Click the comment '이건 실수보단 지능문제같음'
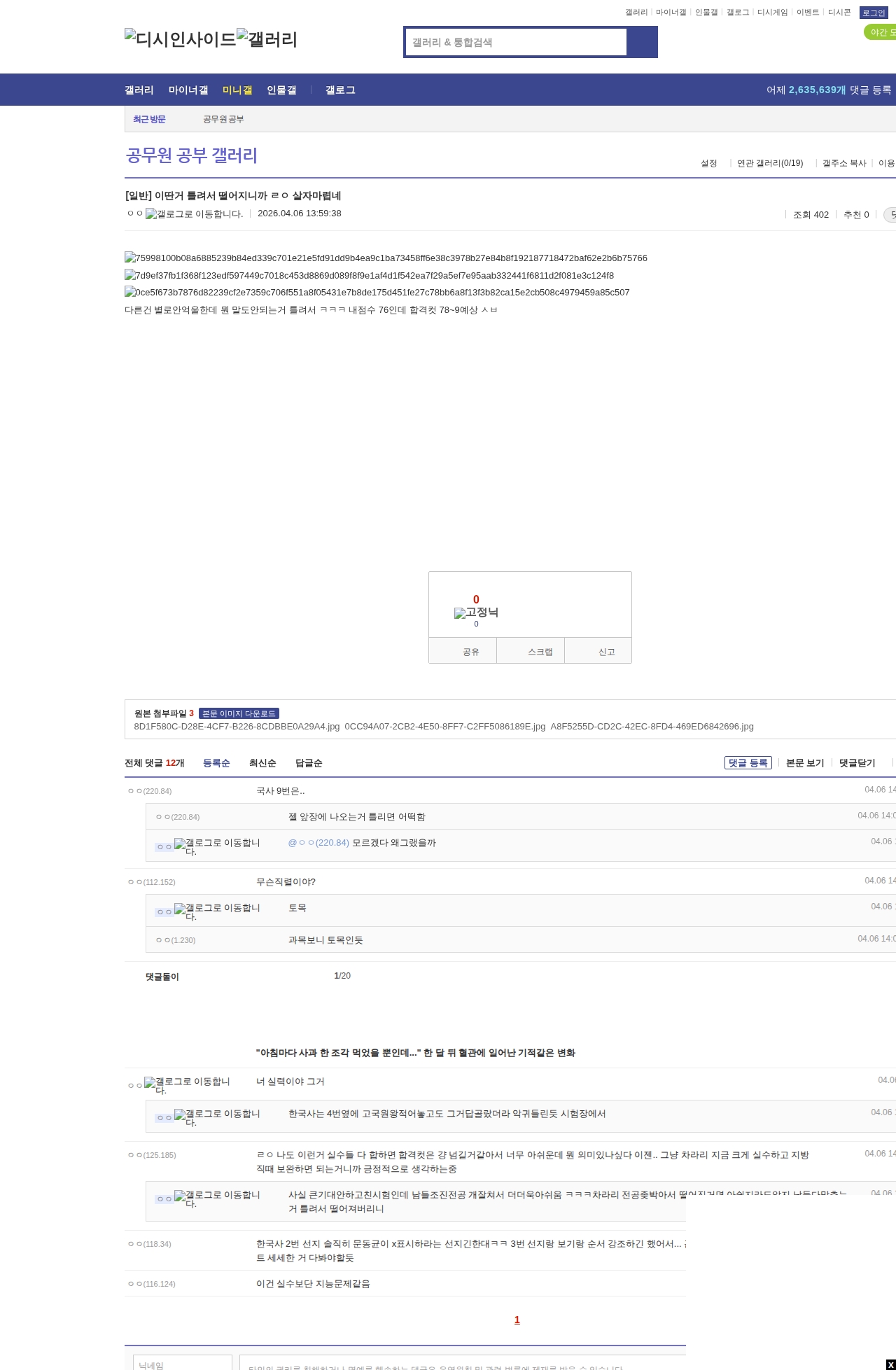 pos(313,1284)
